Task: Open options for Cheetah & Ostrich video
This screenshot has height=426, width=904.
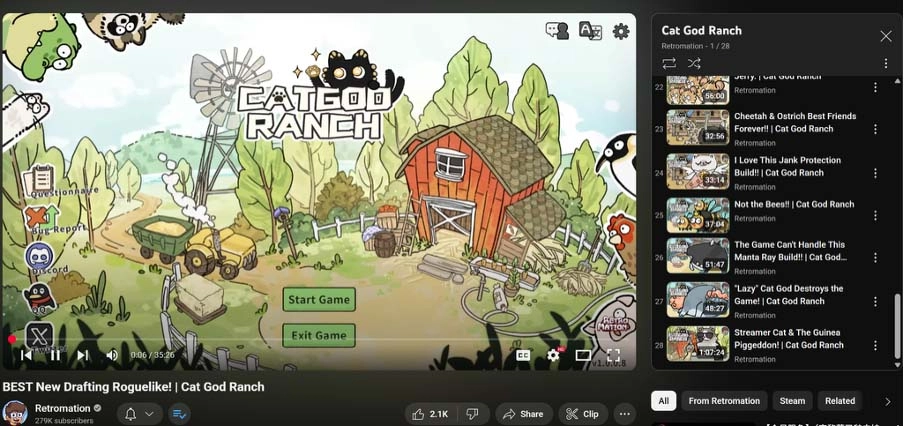Action: [875, 129]
